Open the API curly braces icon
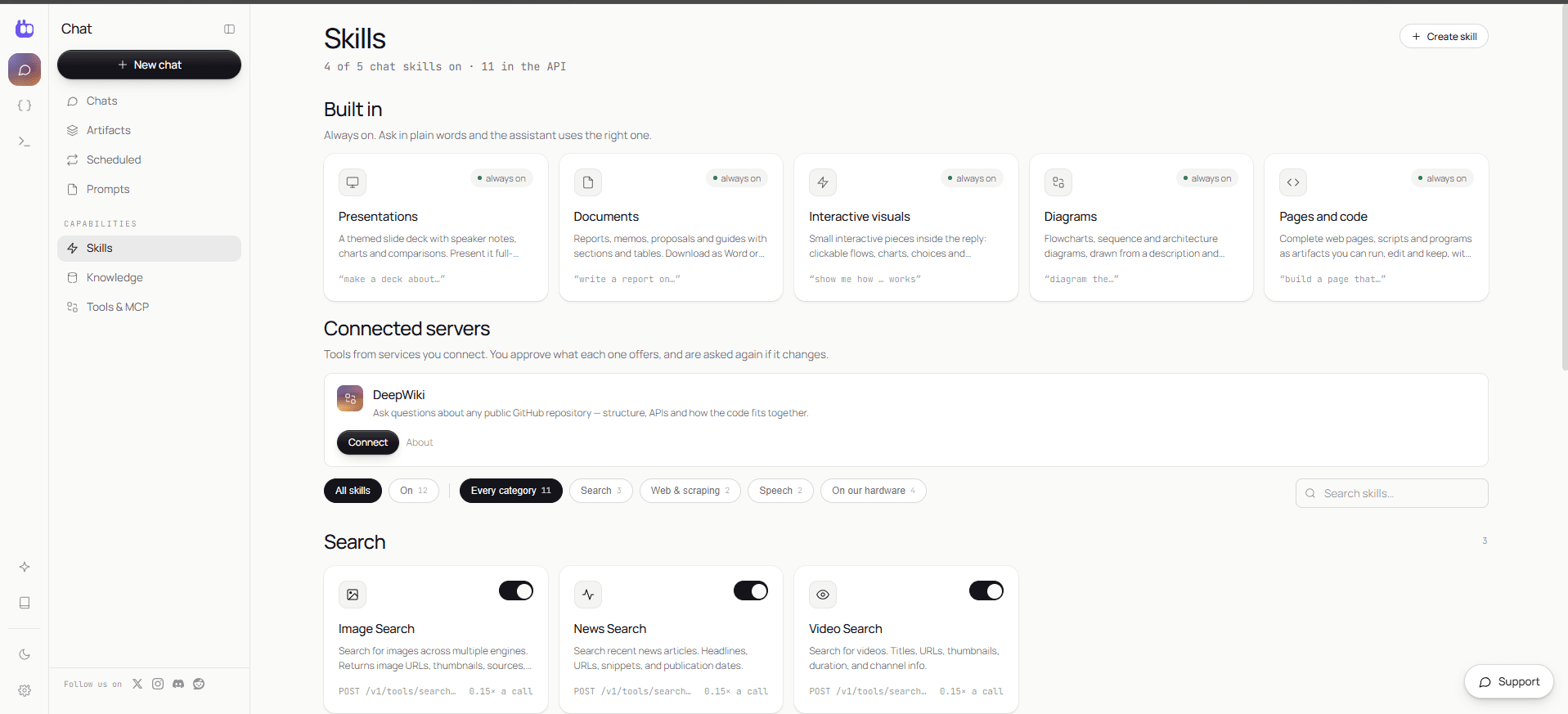The width and height of the screenshot is (1568, 714). point(25,106)
